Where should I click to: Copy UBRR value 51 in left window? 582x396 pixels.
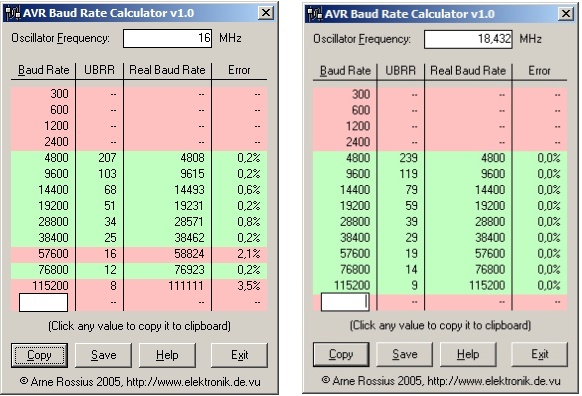click(110, 206)
